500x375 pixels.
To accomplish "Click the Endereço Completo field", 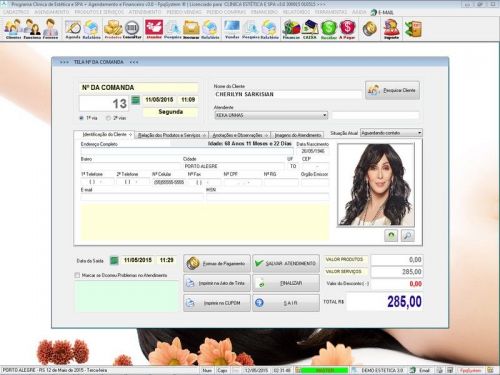I will 187,151.
